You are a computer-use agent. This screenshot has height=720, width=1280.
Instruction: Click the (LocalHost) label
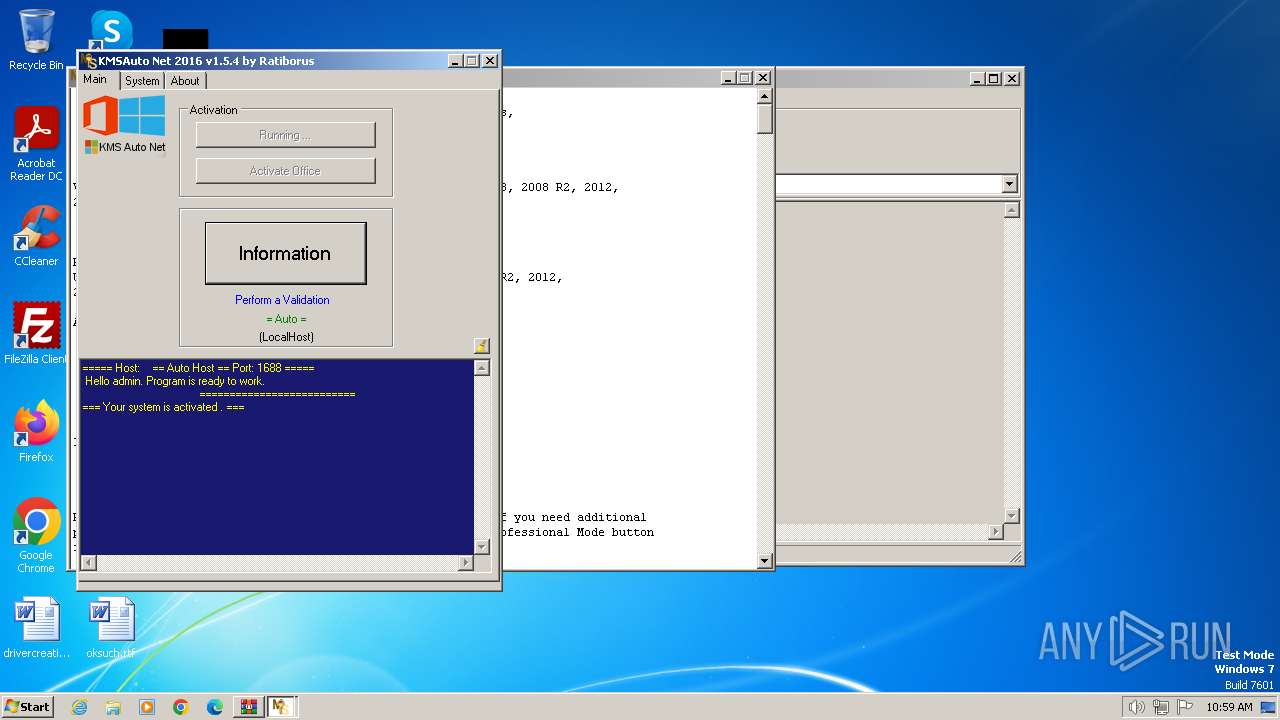tap(286, 337)
